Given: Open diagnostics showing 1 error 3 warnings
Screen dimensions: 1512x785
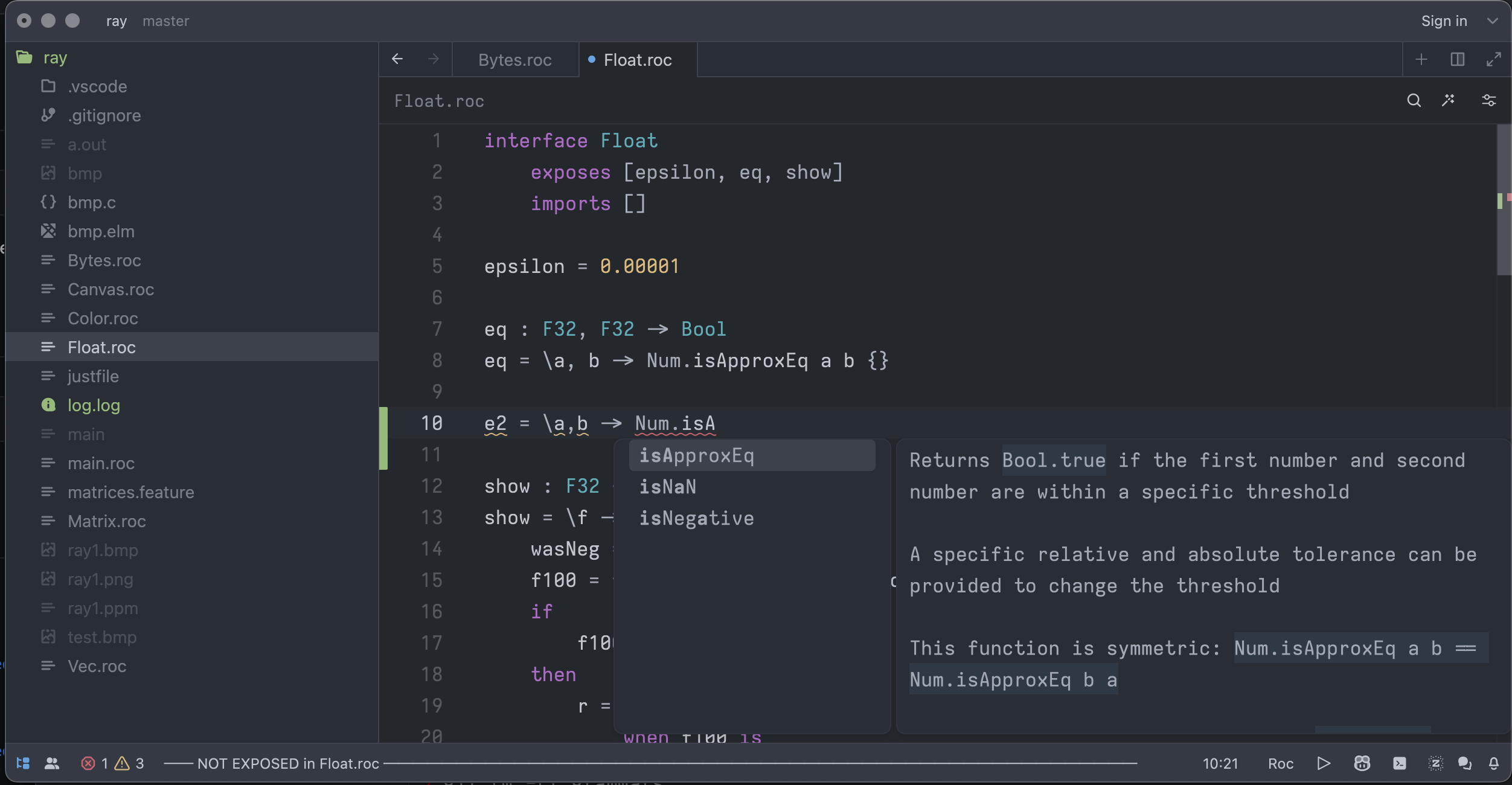Looking at the screenshot, I should 112,763.
